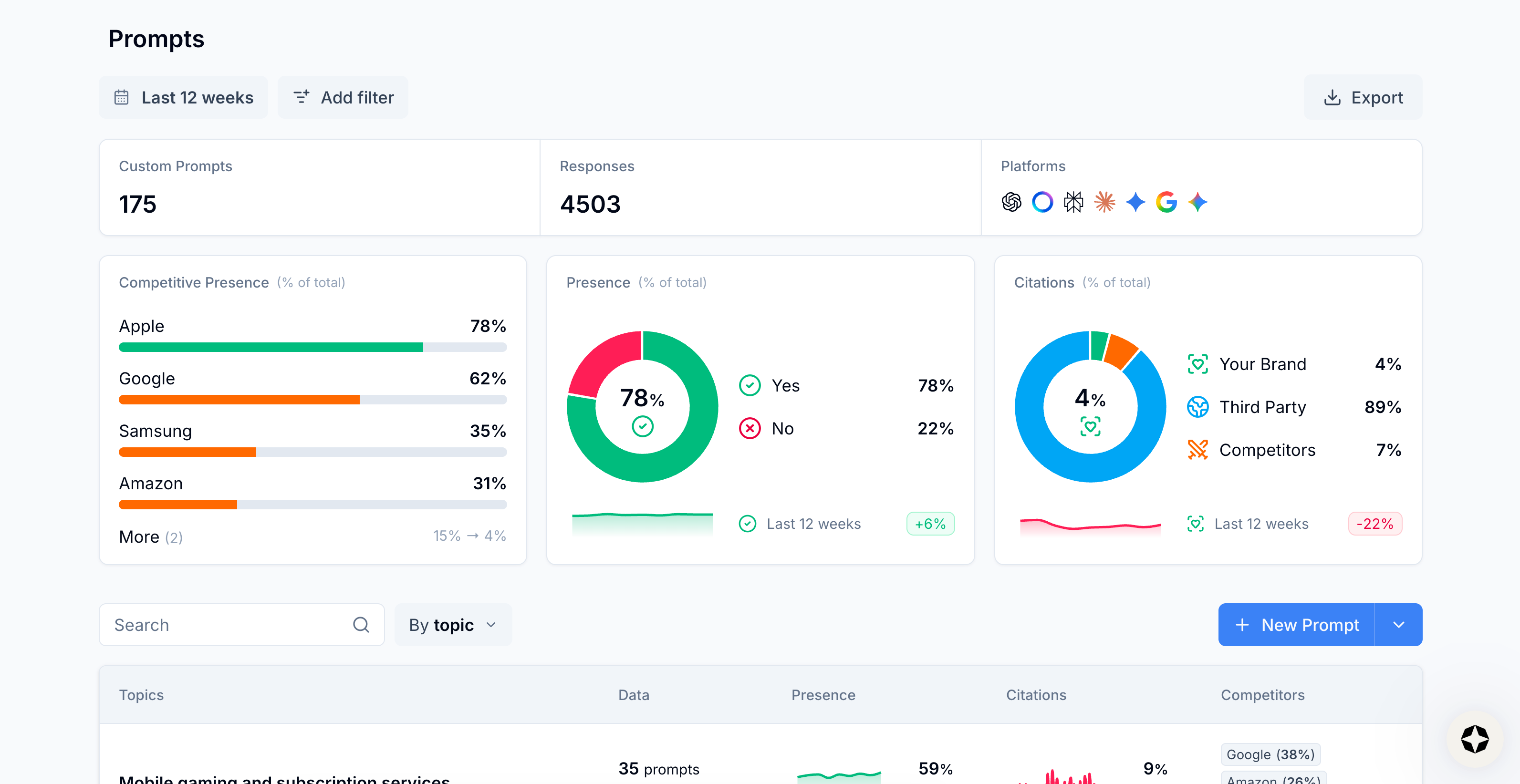
Task: Expand More competitors row
Action: point(150,537)
